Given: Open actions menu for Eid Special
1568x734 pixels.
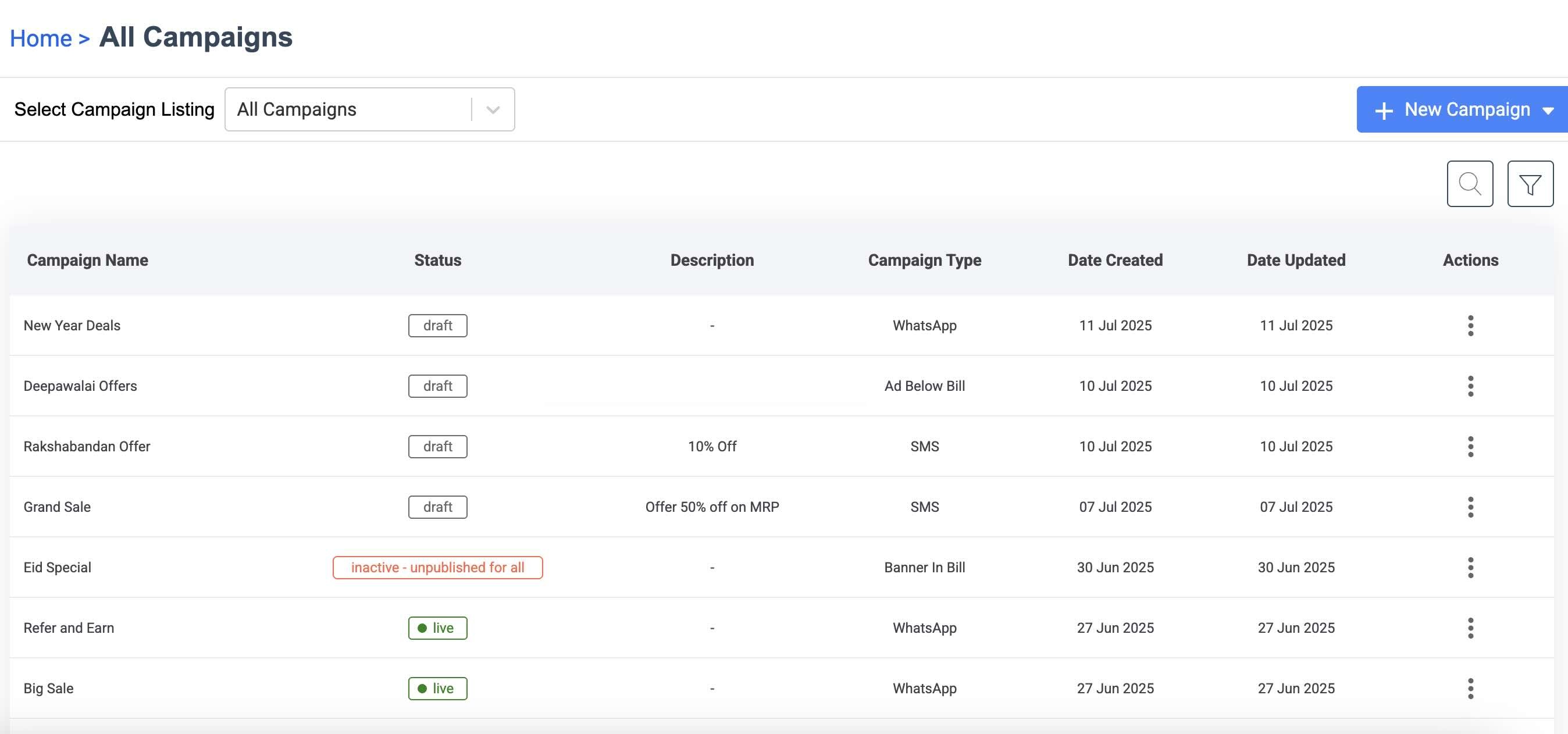Looking at the screenshot, I should pyautogui.click(x=1470, y=567).
